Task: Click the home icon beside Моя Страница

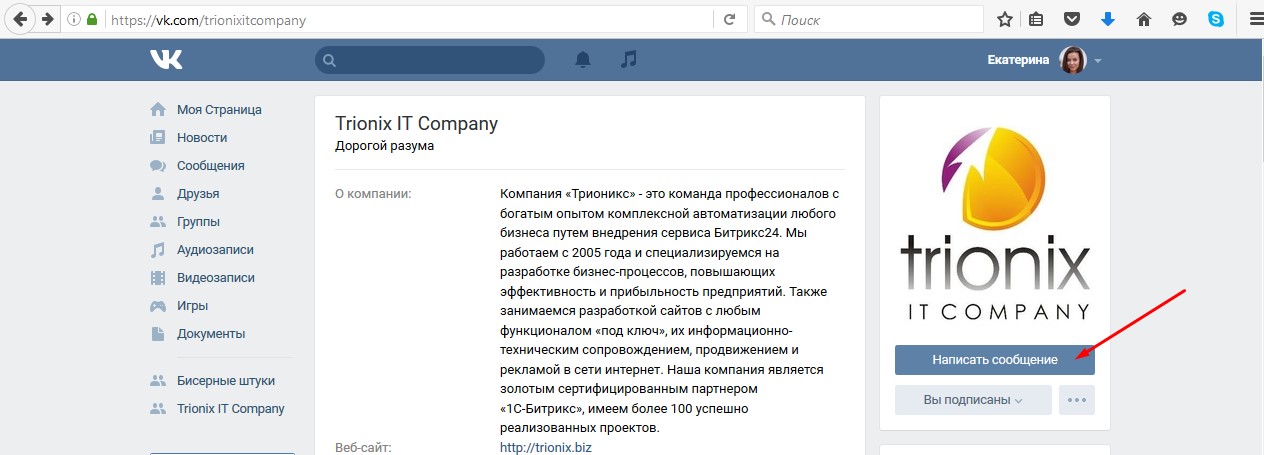Action: [158, 109]
